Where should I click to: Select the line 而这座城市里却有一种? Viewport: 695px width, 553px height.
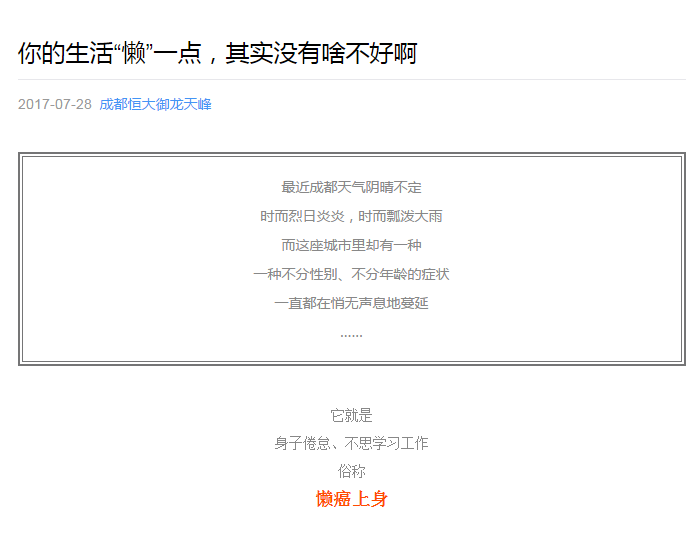351,245
